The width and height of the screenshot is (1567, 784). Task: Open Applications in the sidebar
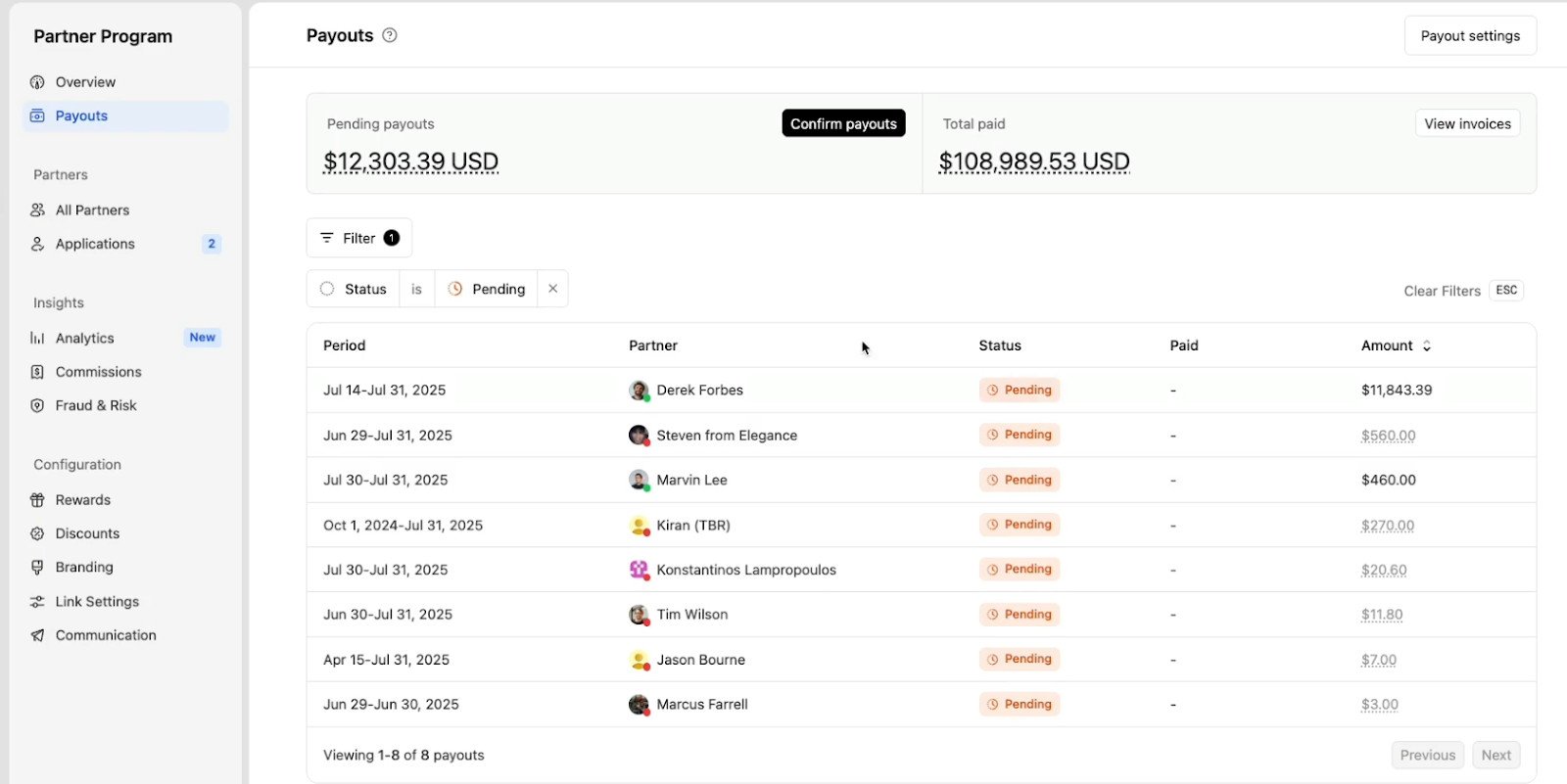(x=95, y=244)
